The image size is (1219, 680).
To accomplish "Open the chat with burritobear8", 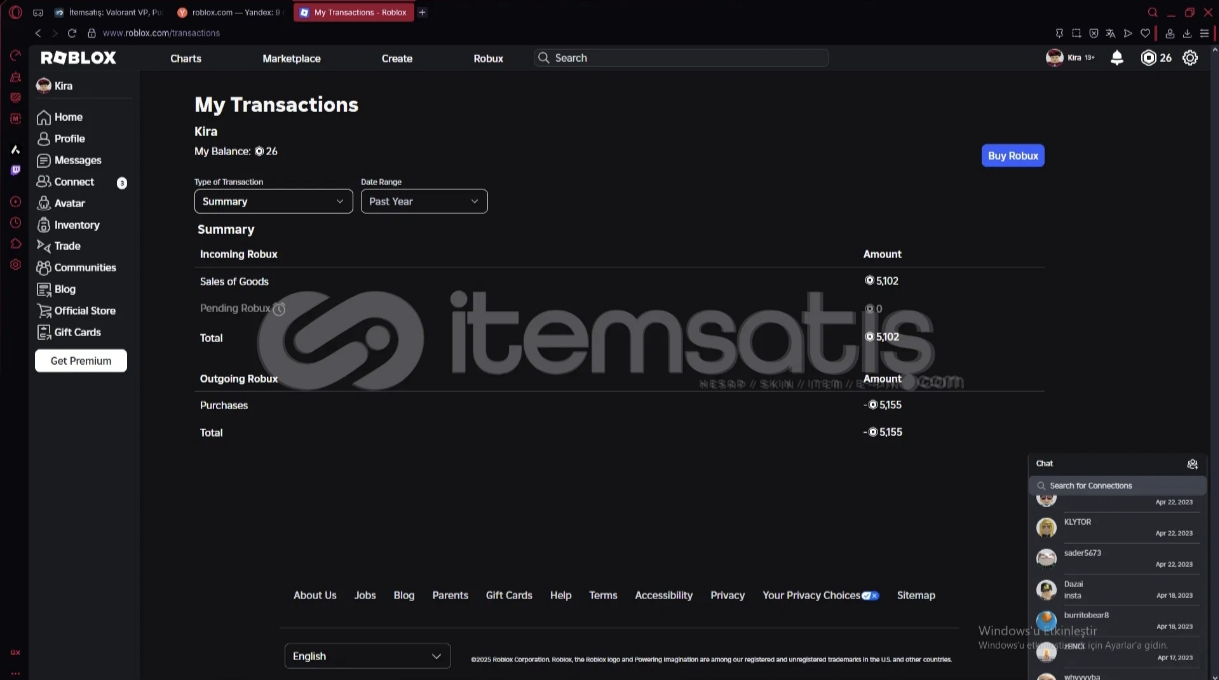I will [1115, 620].
